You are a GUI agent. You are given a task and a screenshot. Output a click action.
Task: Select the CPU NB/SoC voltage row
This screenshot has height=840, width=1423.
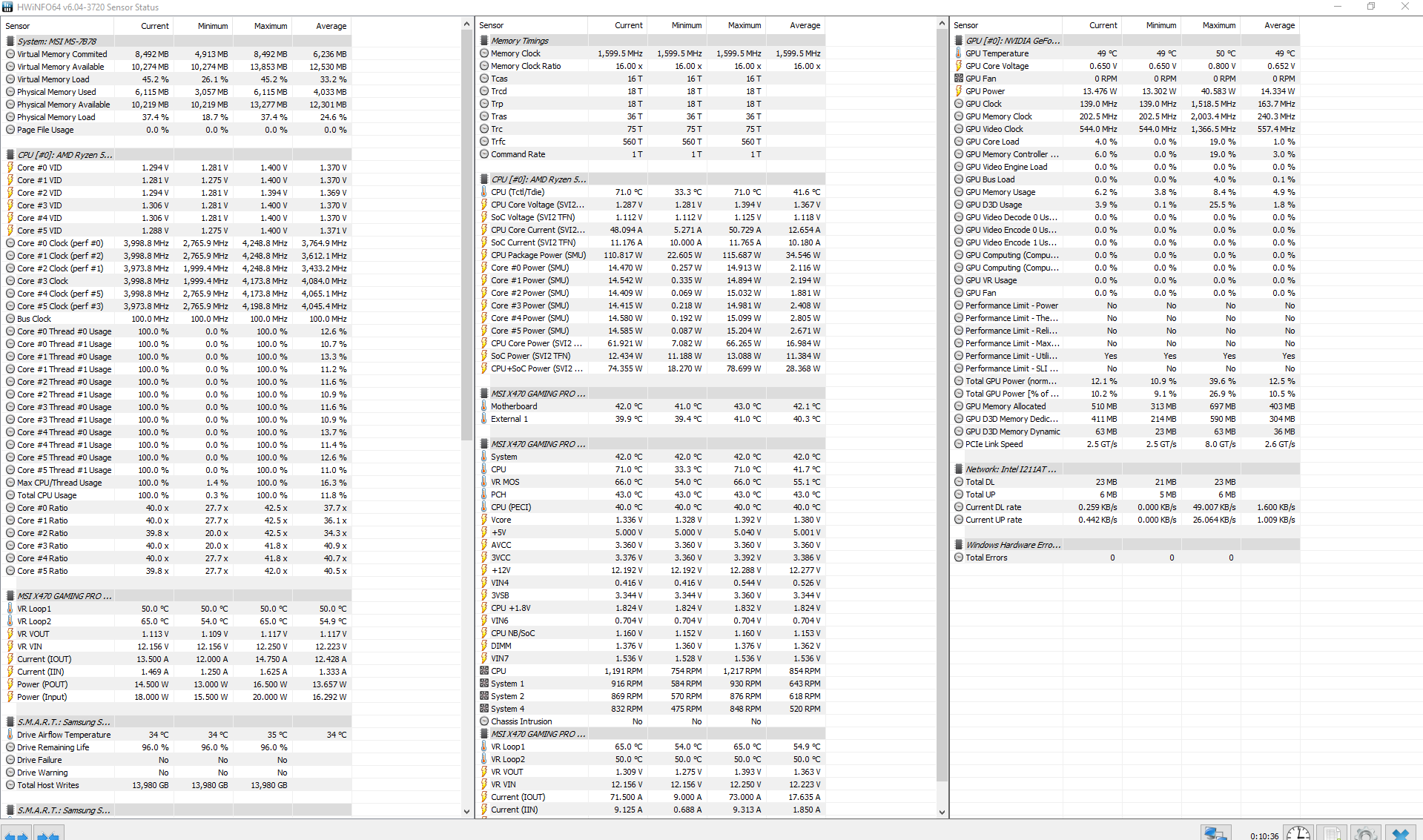pyautogui.click(x=650, y=633)
